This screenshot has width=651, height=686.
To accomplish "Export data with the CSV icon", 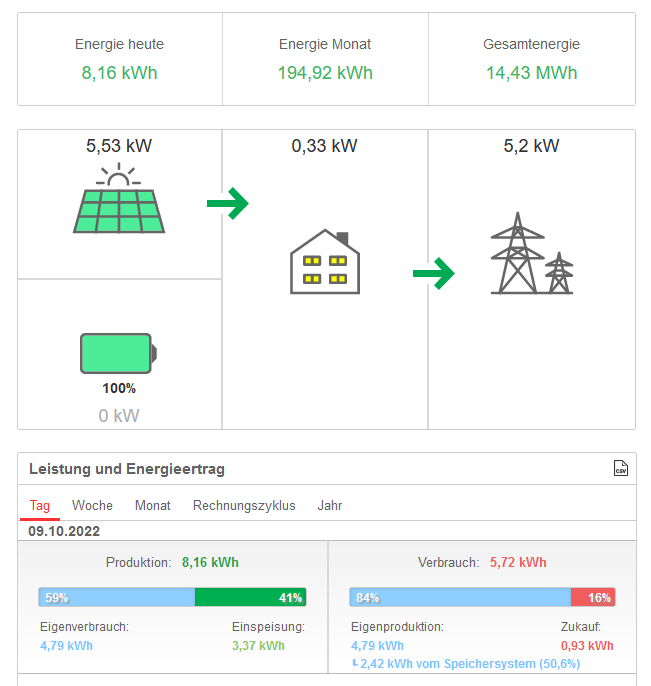I will (x=620, y=469).
